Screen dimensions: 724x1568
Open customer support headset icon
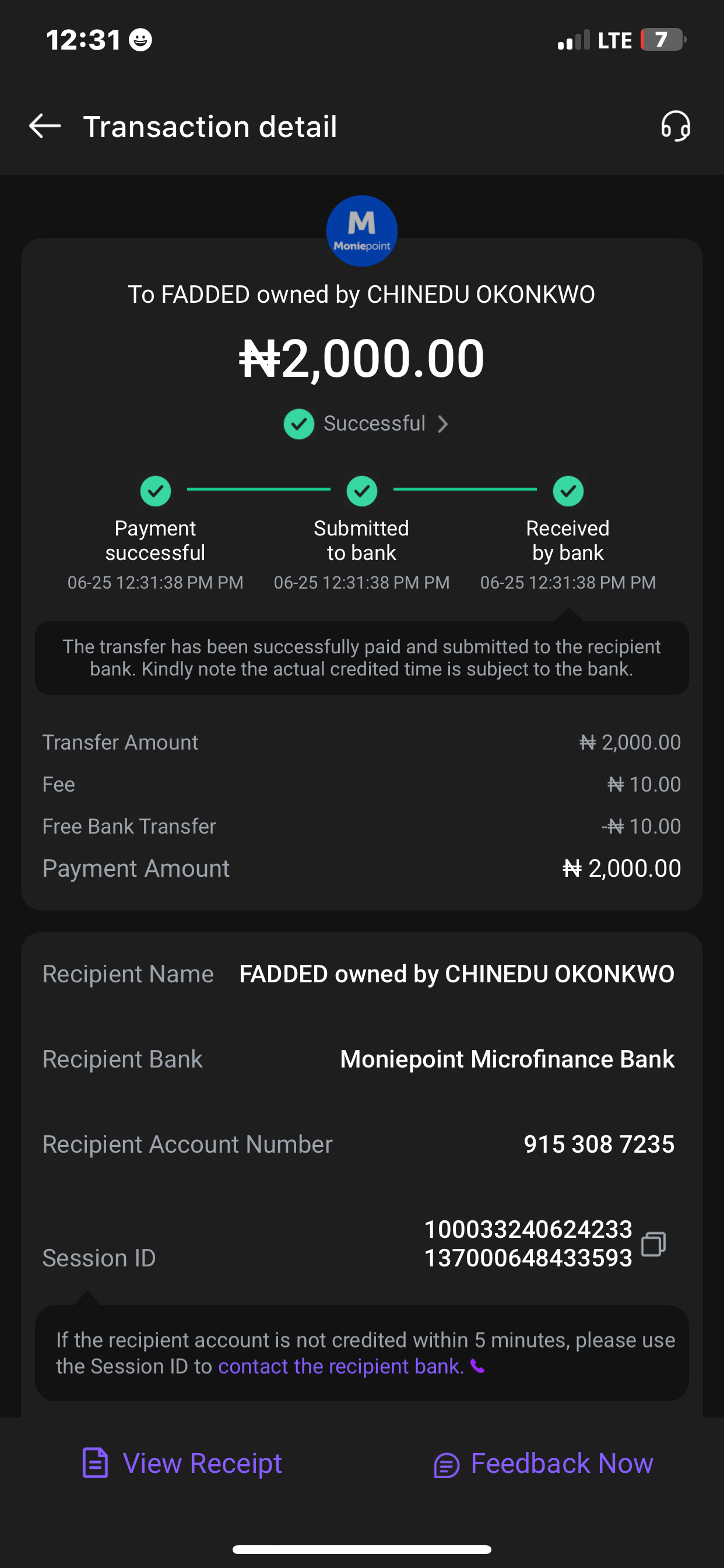(x=676, y=126)
